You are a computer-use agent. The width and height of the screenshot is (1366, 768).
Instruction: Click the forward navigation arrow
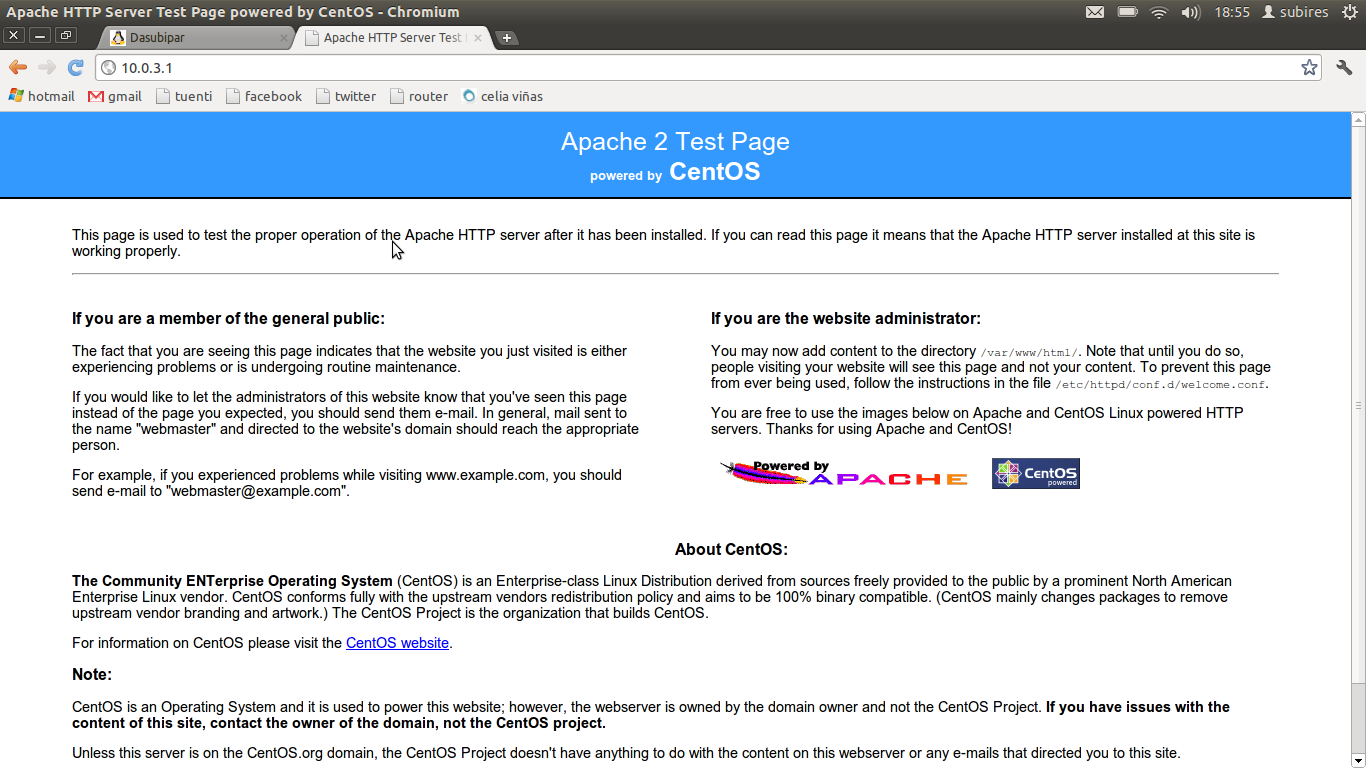tap(47, 68)
